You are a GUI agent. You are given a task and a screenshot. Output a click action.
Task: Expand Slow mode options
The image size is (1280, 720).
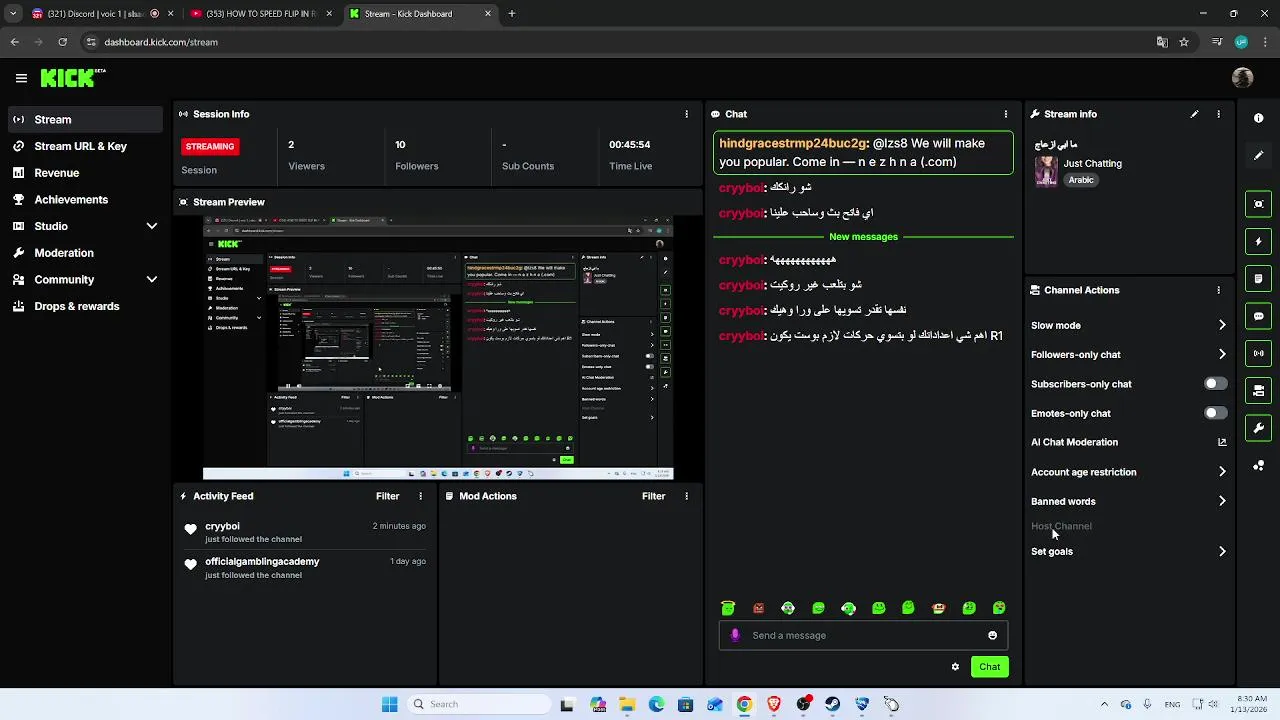point(1222,325)
